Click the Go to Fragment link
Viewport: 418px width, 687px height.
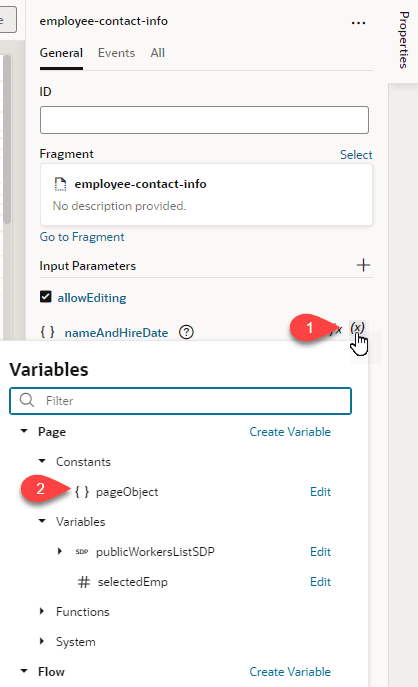[x=82, y=237]
